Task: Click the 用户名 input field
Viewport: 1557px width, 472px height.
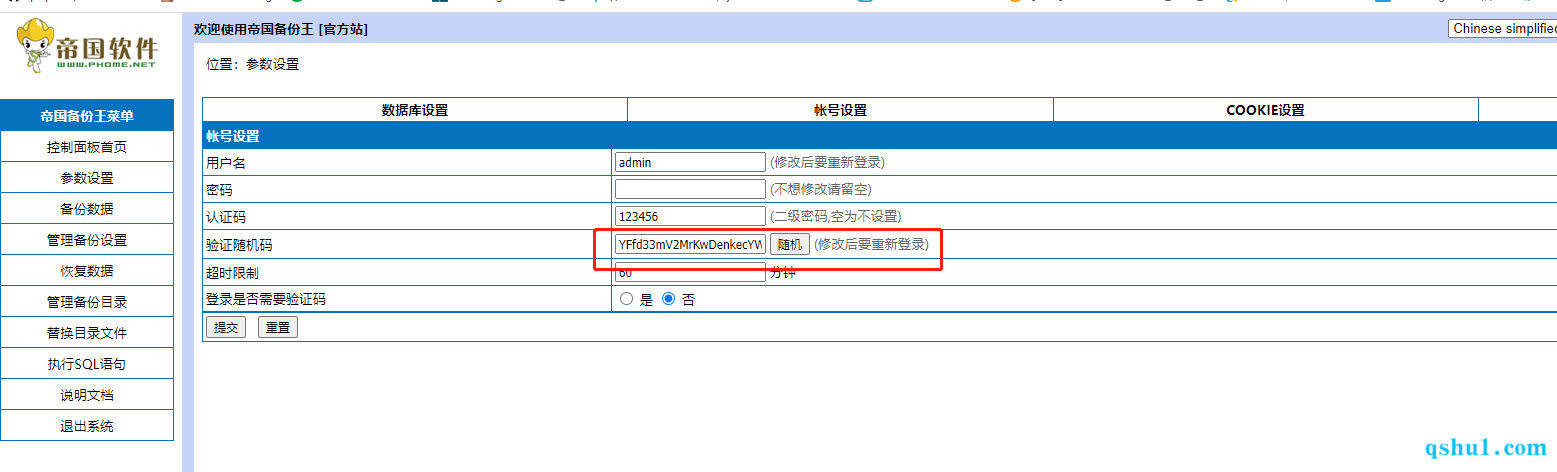Action: (x=690, y=162)
